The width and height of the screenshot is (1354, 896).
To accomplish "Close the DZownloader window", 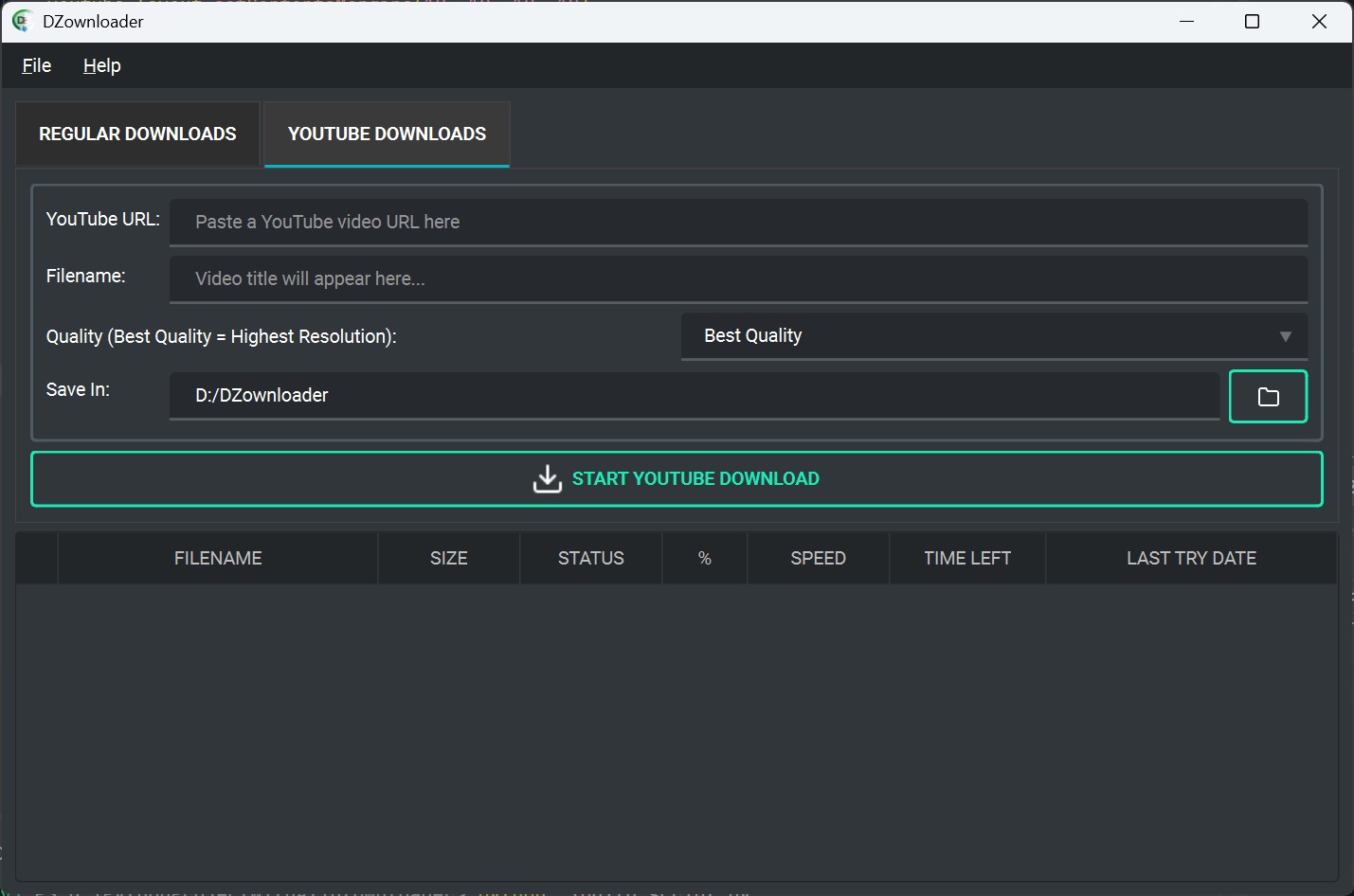I will point(1319,21).
